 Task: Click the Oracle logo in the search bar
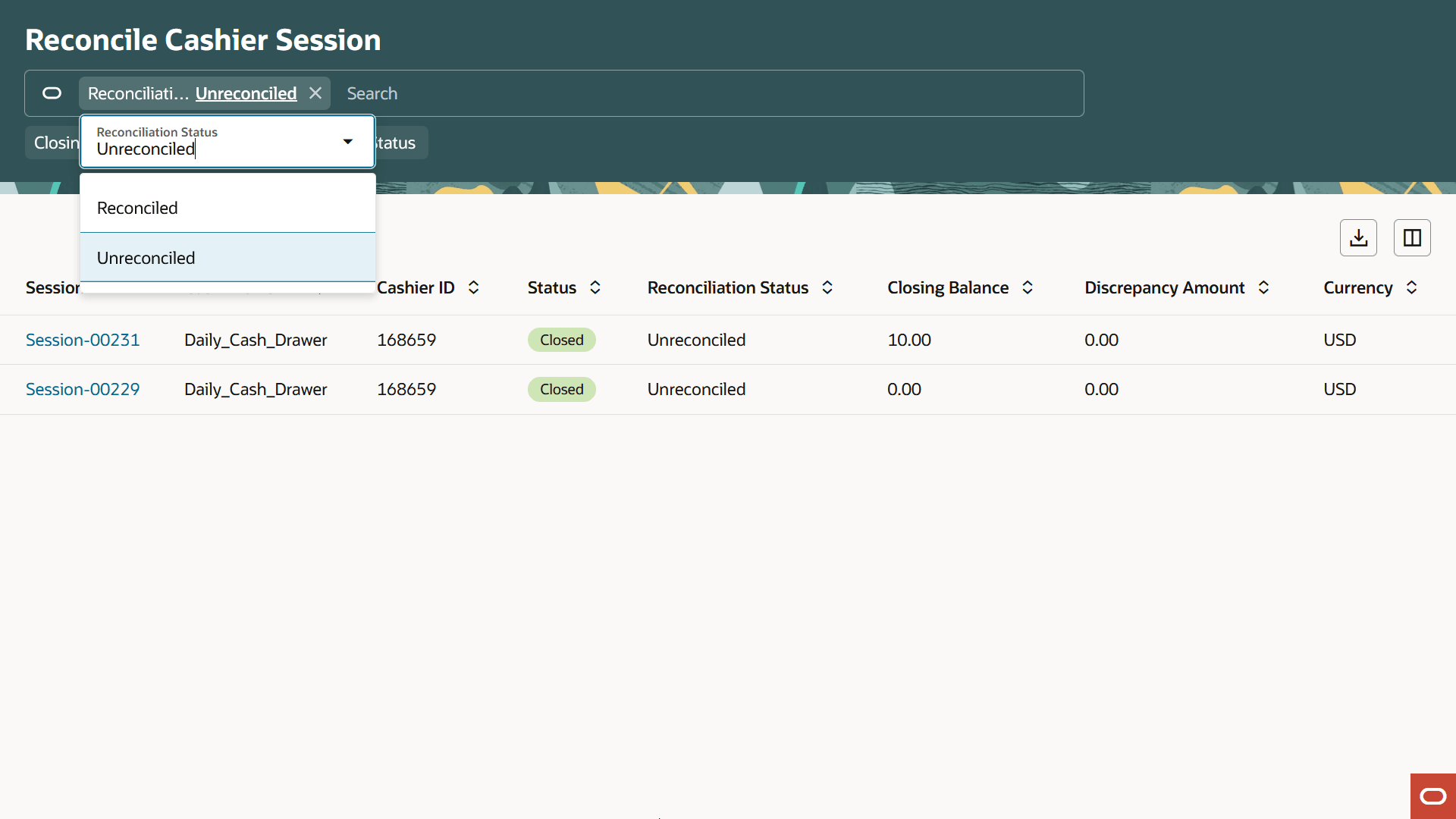[52, 93]
